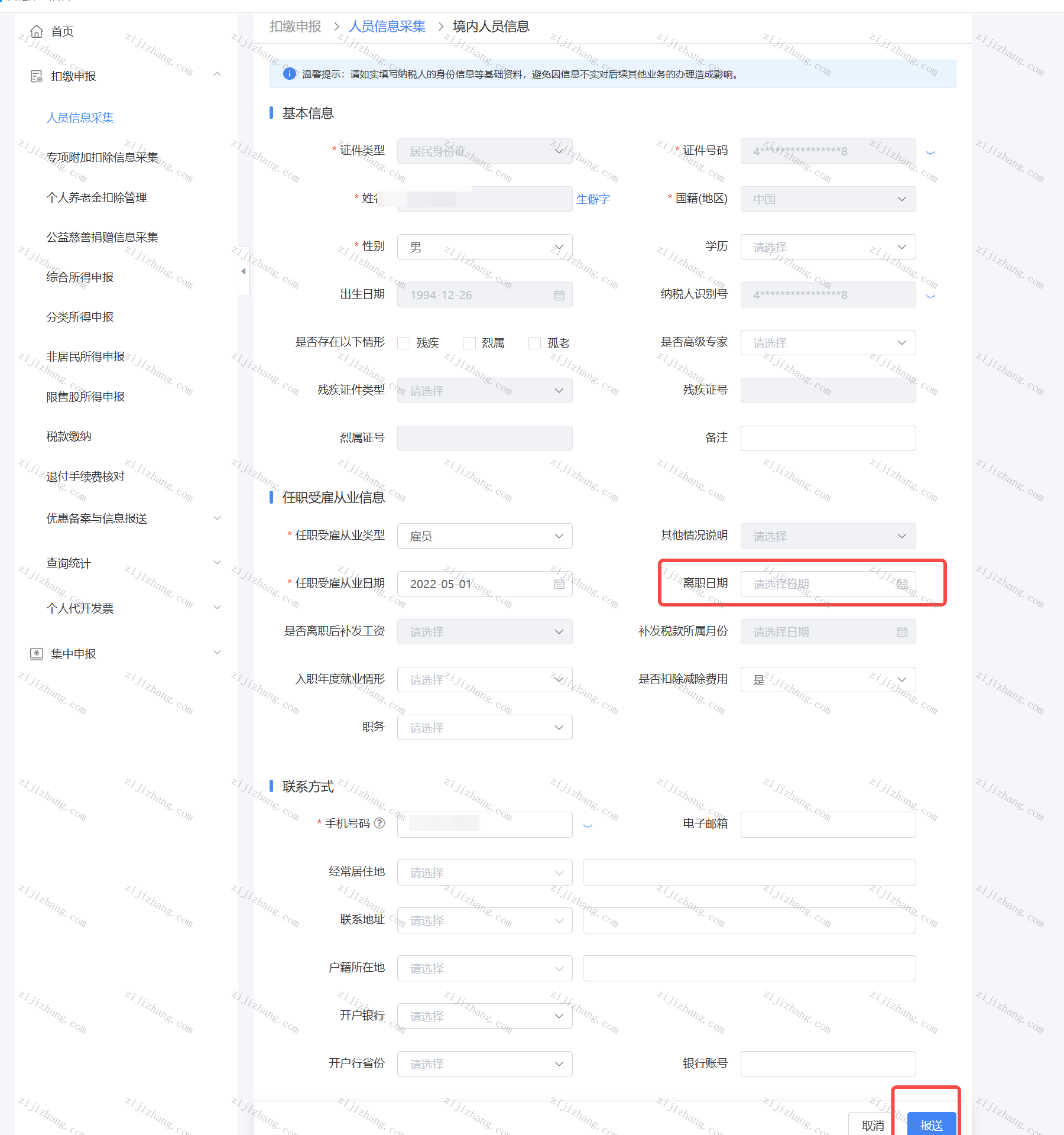Open the 是否扣除减除费用 dropdown

(828, 680)
